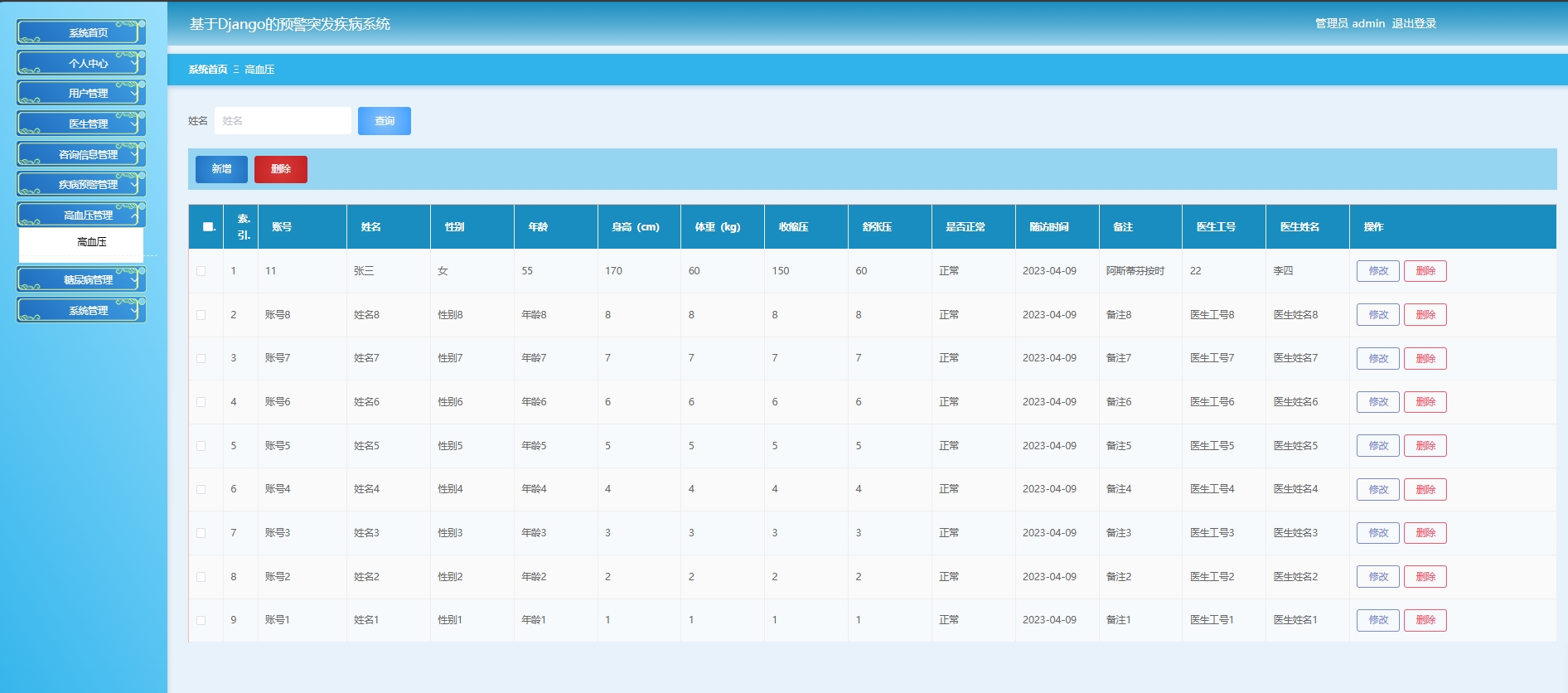Image resolution: width=1568 pixels, height=693 pixels.
Task: Click 修改 for the 姓名7 row
Action: click(1378, 358)
